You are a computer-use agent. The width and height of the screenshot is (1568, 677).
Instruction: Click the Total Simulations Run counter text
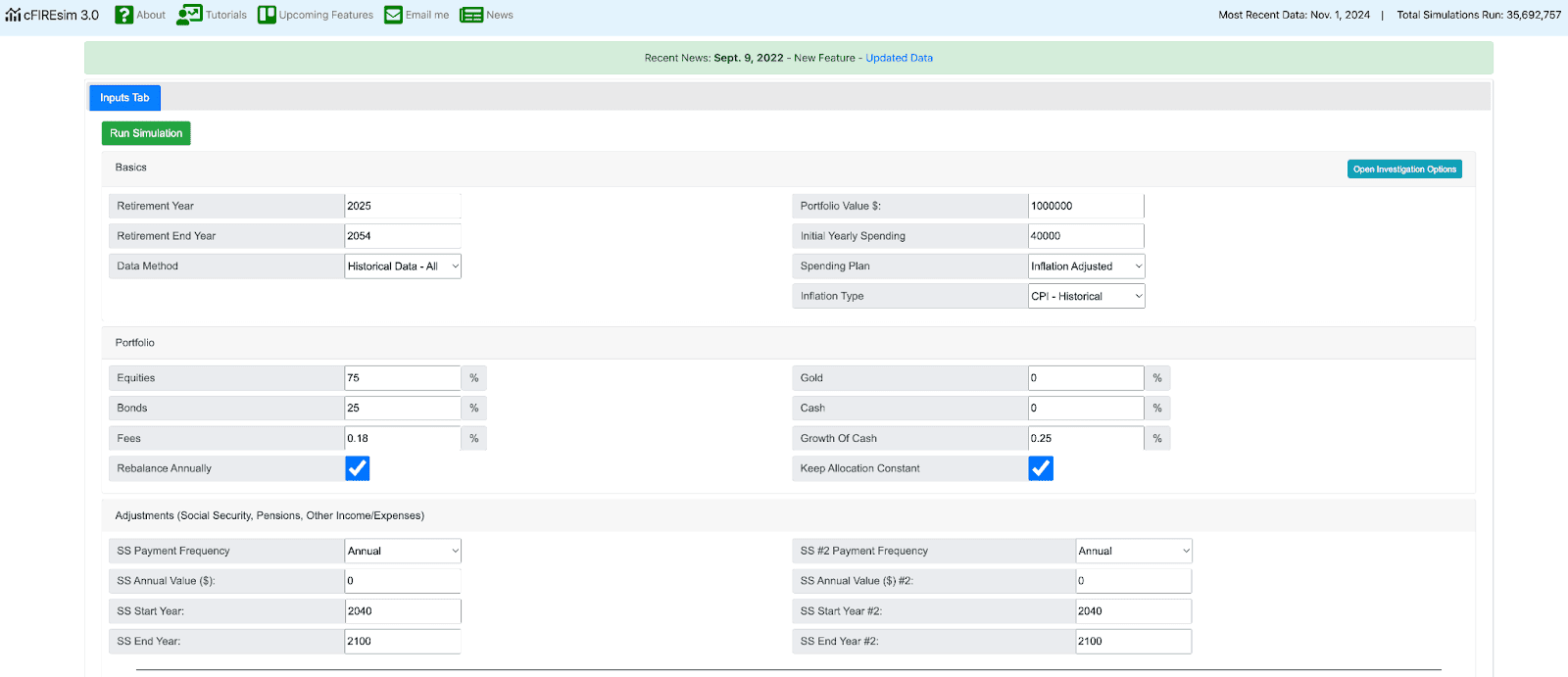click(x=1479, y=15)
